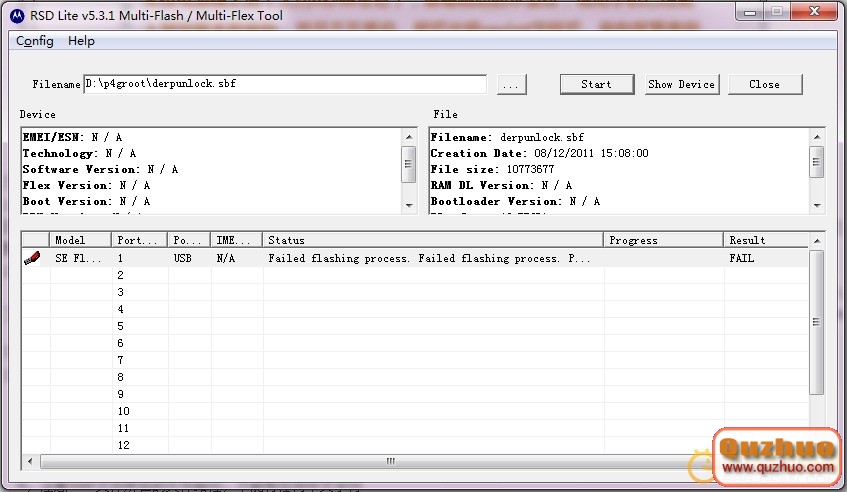This screenshot has height=492, width=847.
Task: Click left arrow of horizontal scrollbar
Action: click(x=30, y=461)
